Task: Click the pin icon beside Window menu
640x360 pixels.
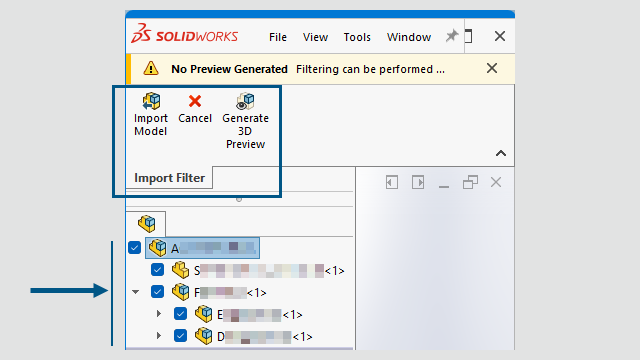Action: coord(451,36)
